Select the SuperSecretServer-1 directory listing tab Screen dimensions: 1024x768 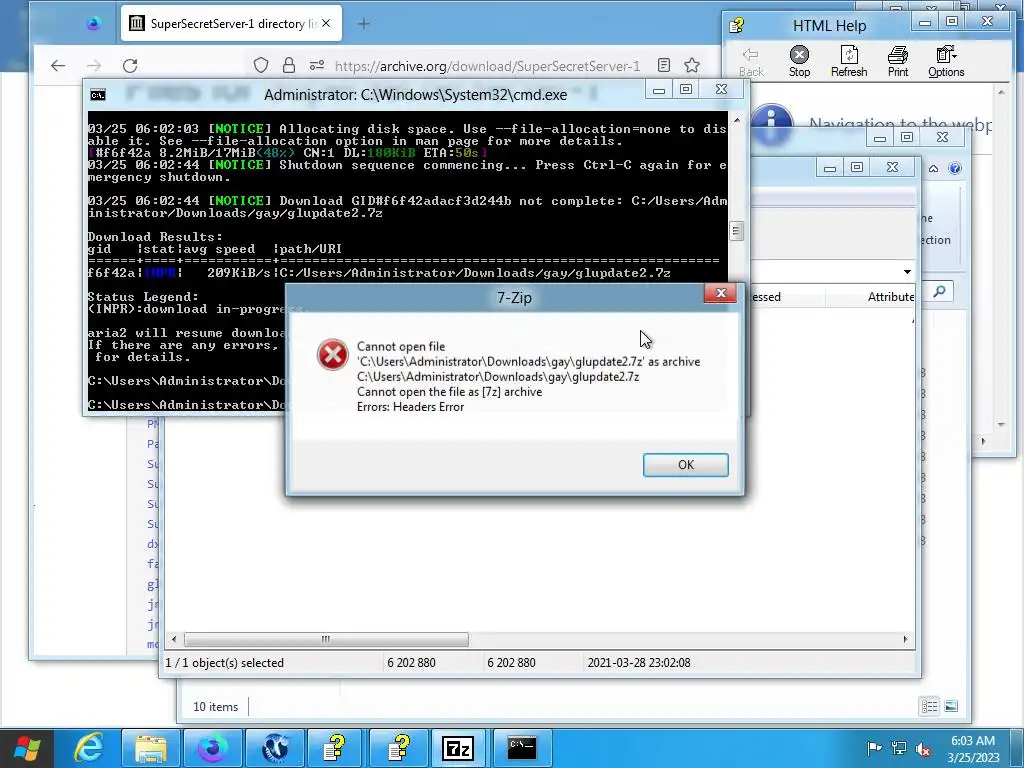tap(231, 24)
